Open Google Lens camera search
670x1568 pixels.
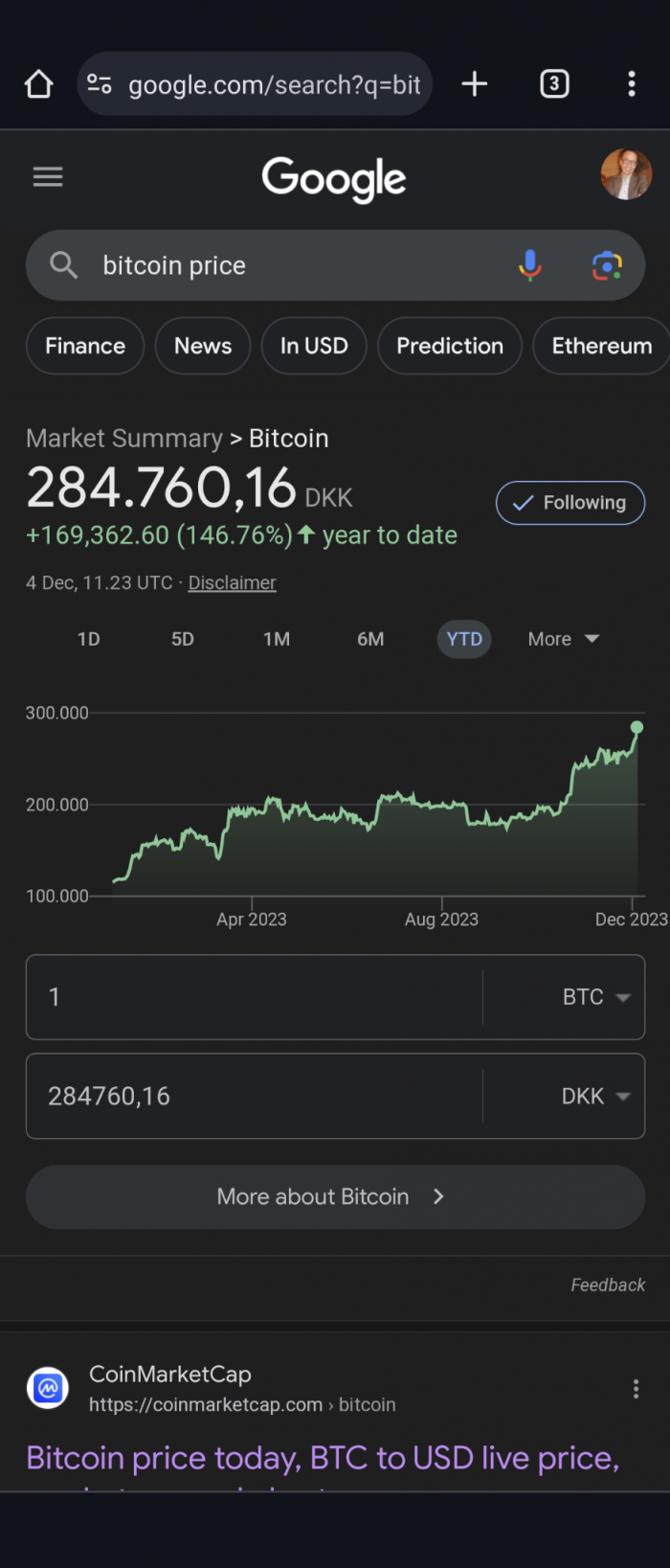pos(606,265)
